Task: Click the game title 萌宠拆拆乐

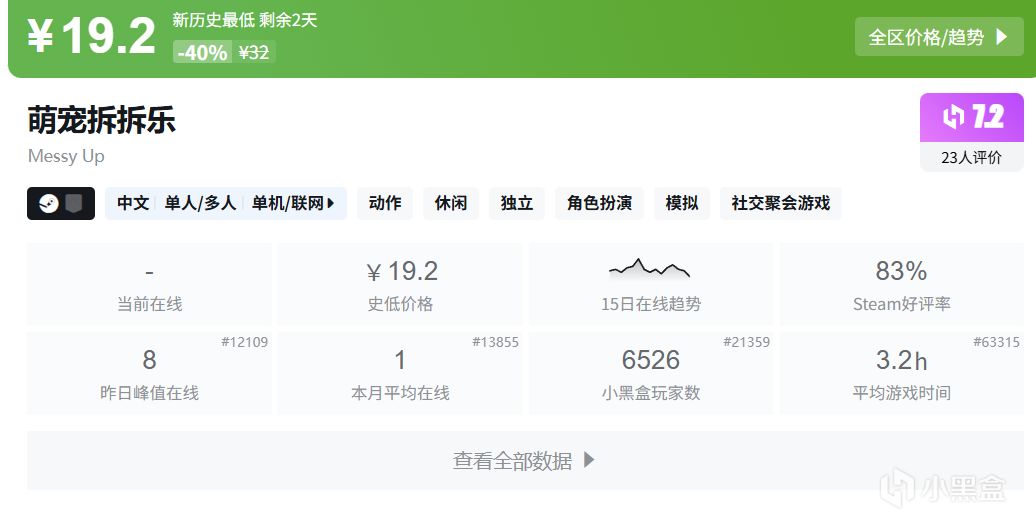Action: 102,120
